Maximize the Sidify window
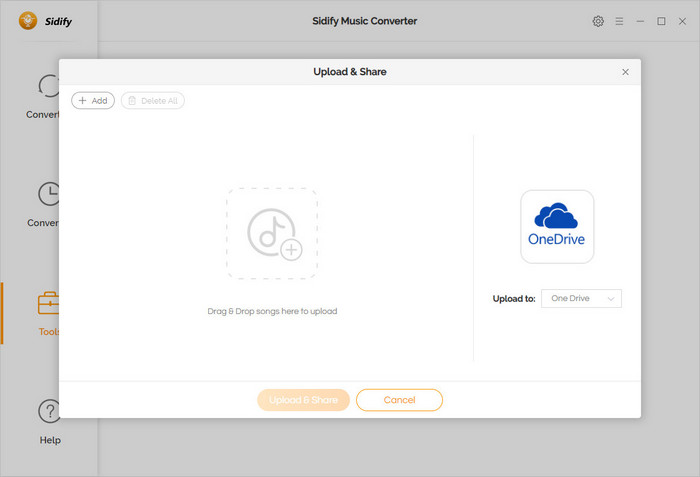This screenshot has width=700, height=477. pyautogui.click(x=661, y=21)
